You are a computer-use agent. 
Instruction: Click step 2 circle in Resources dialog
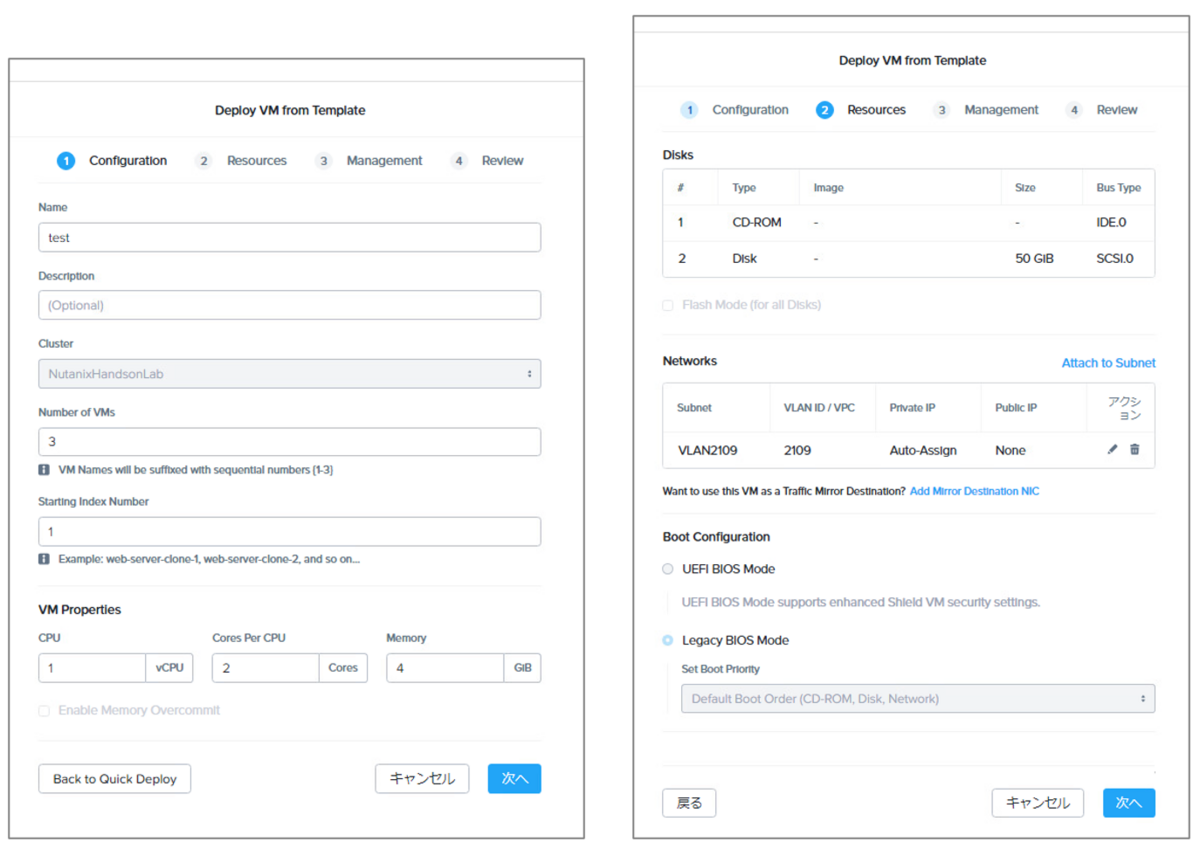824,110
